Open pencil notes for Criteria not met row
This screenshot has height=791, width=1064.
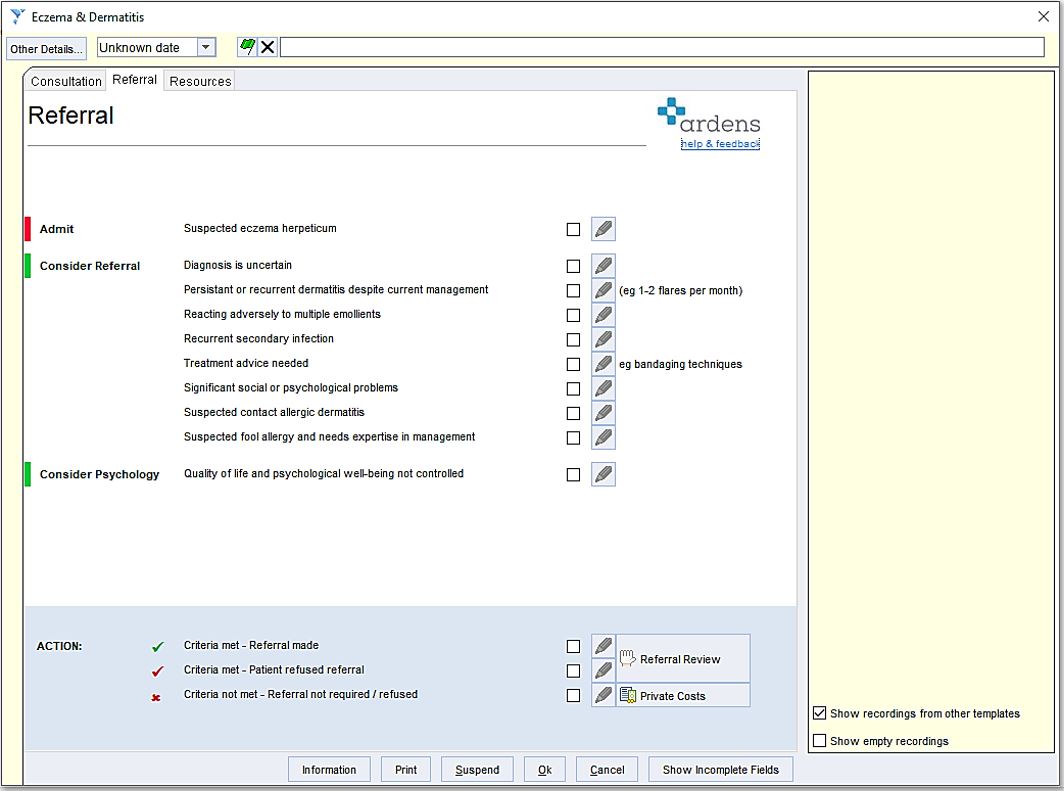point(603,695)
